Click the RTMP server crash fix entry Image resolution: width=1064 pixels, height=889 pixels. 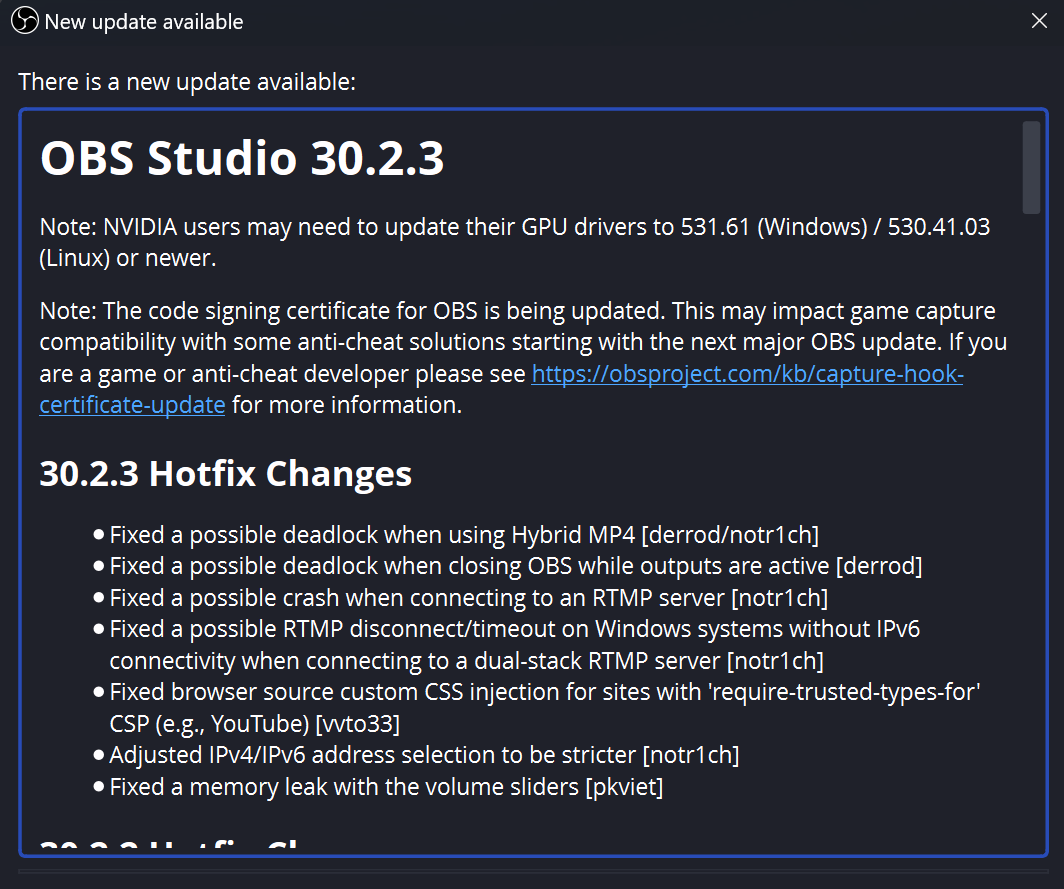coord(468,598)
